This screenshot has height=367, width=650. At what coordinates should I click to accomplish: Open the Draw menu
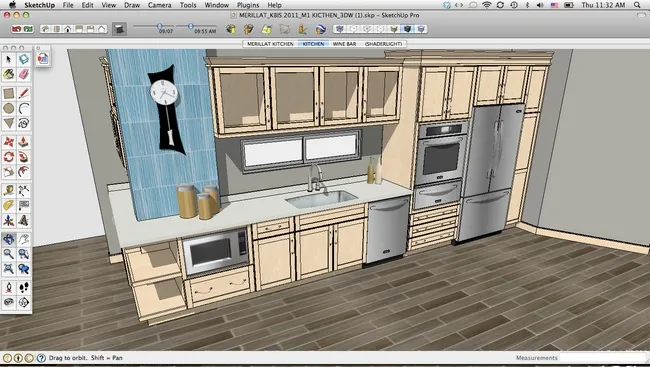pos(132,5)
